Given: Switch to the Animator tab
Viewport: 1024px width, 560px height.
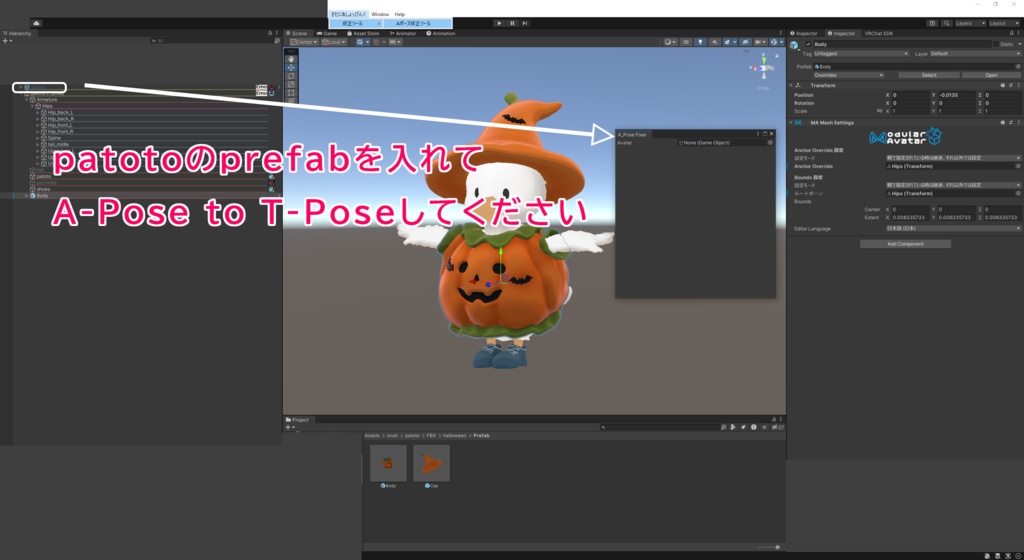Looking at the screenshot, I should tap(403, 33).
